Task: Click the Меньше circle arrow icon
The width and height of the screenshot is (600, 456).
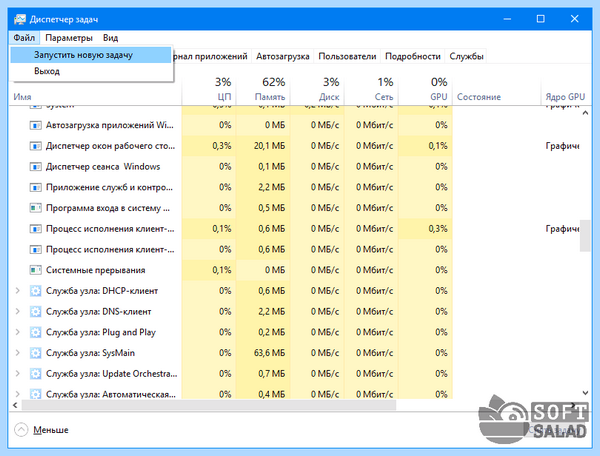Action: 21,430
